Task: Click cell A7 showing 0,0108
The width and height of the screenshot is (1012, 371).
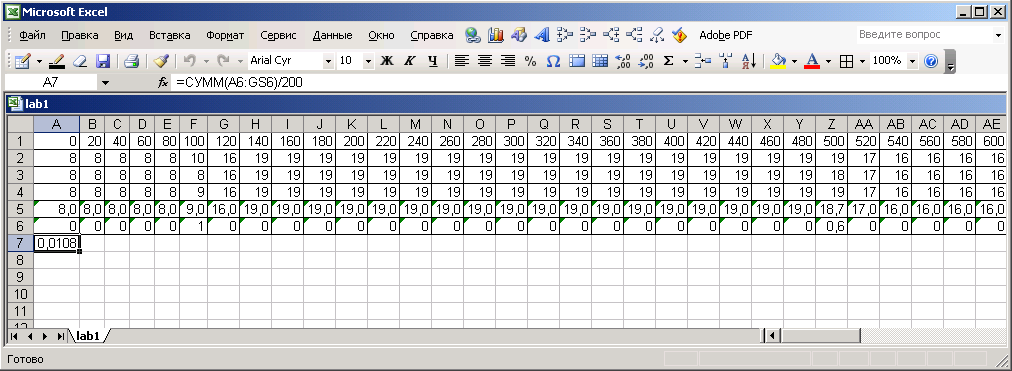Action: [56, 243]
